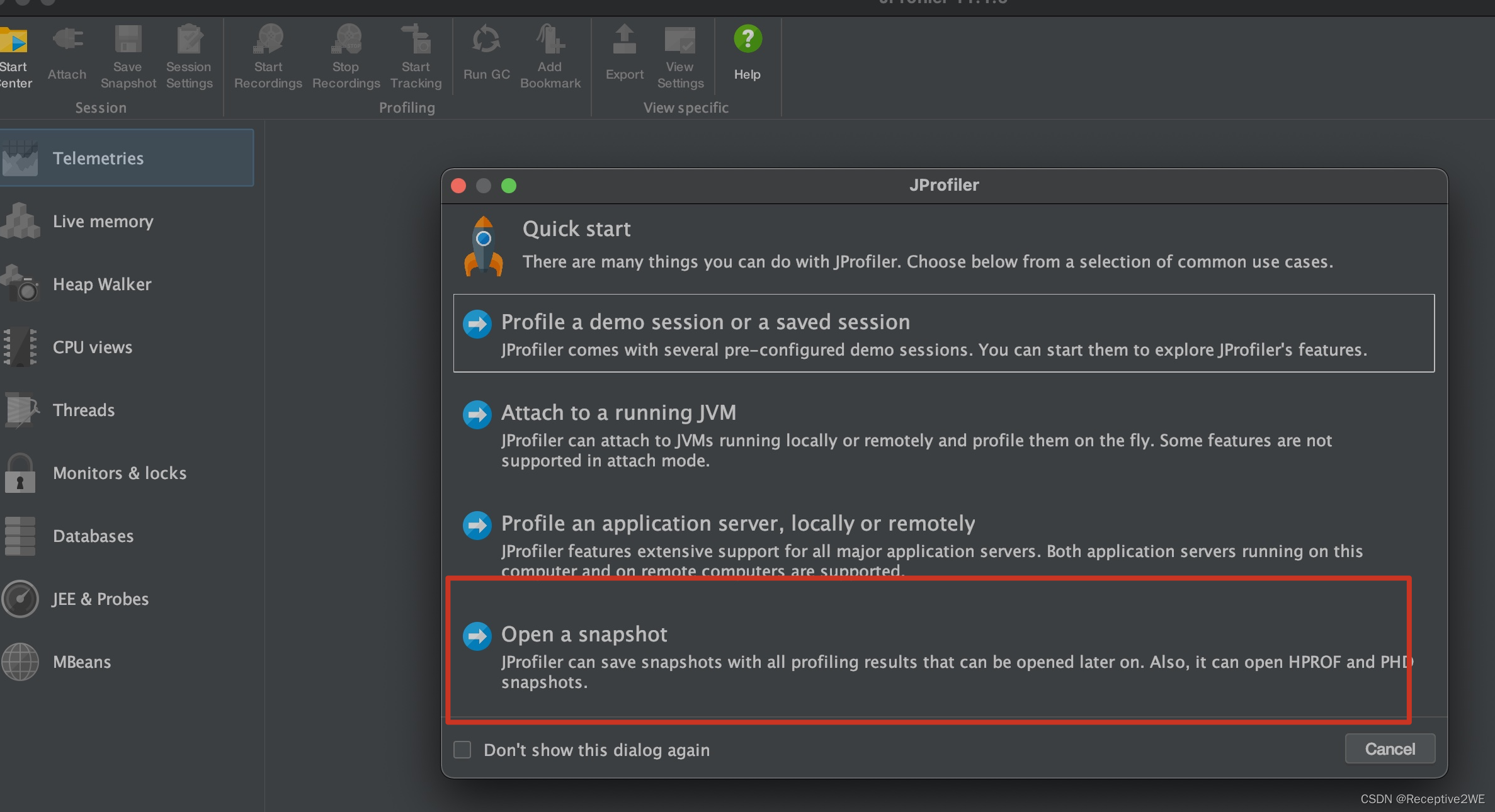The width and height of the screenshot is (1495, 812).
Task: Open the Monitors & locks section
Action: pyautogui.click(x=127, y=473)
